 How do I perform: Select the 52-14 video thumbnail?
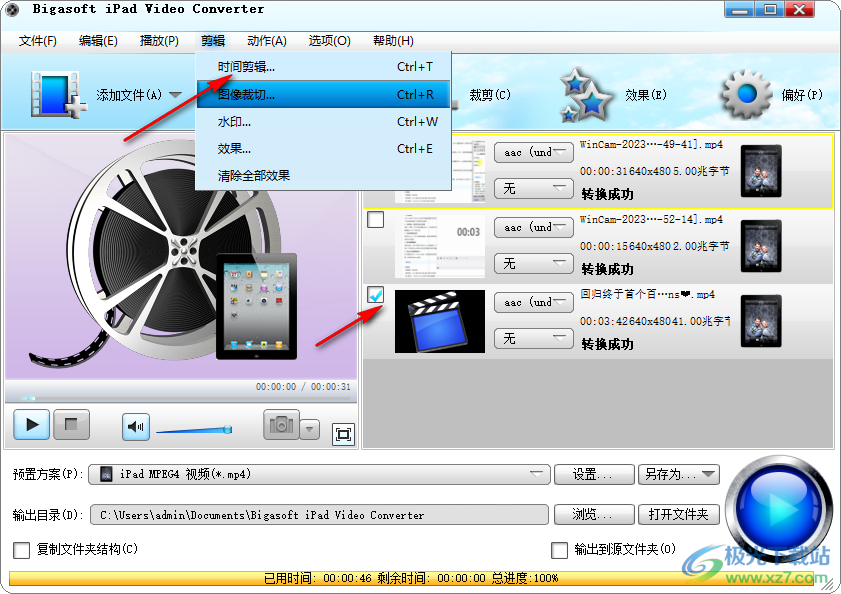(440, 246)
